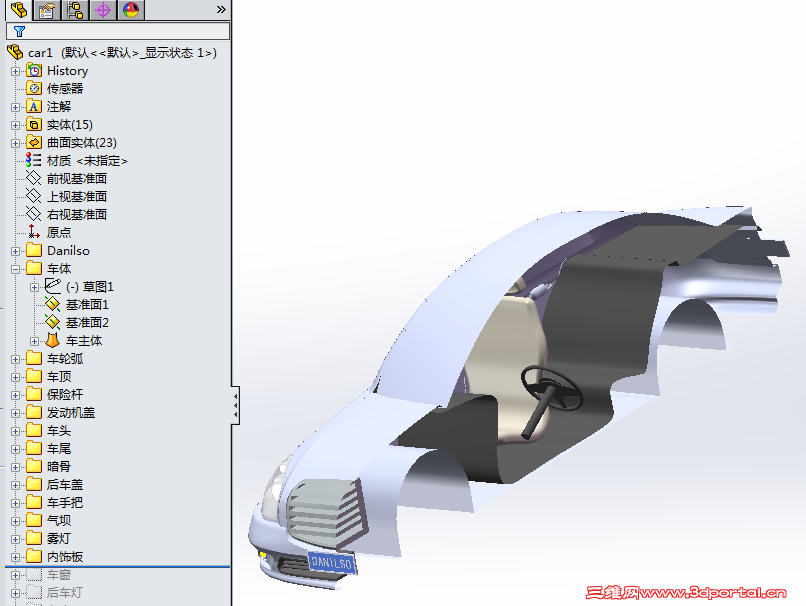Select the 基准面1 plane icon

[53, 304]
